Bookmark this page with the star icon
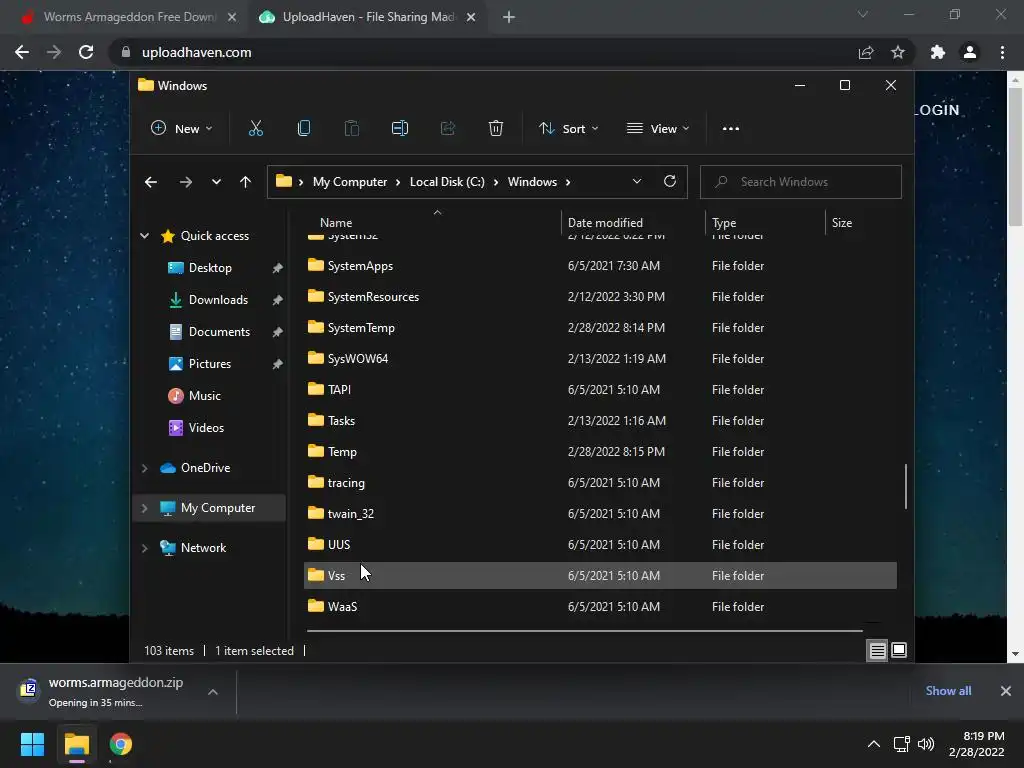 click(898, 52)
